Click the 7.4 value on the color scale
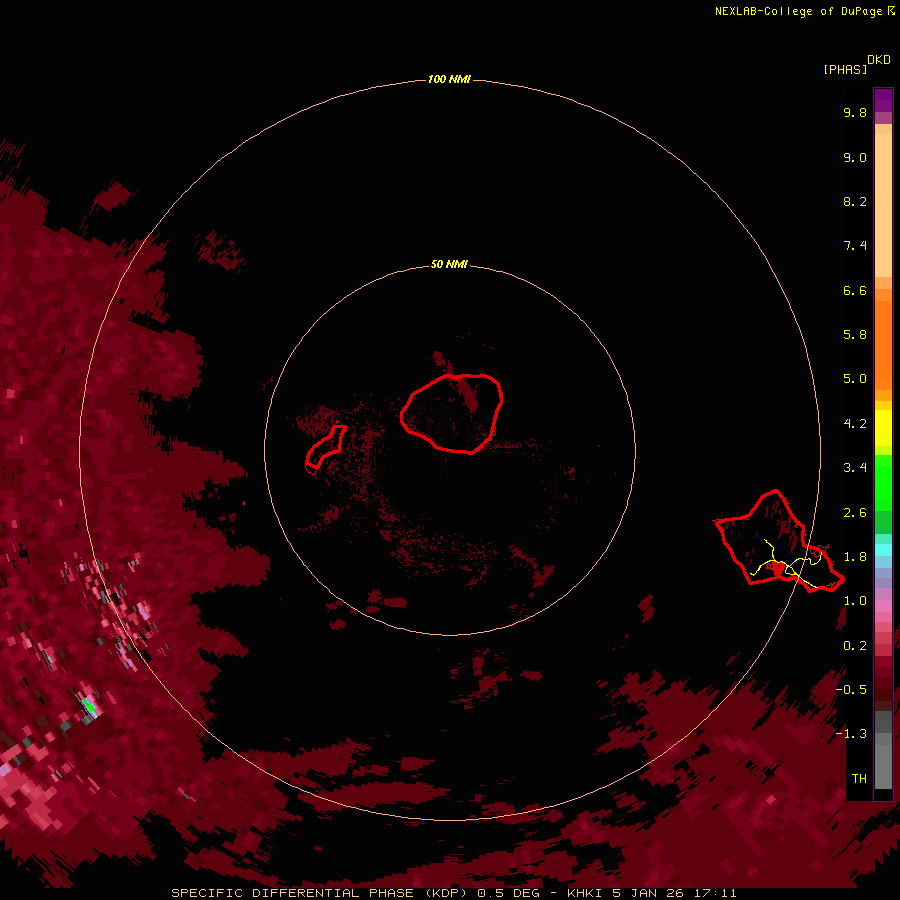The height and width of the screenshot is (900, 900). point(855,246)
